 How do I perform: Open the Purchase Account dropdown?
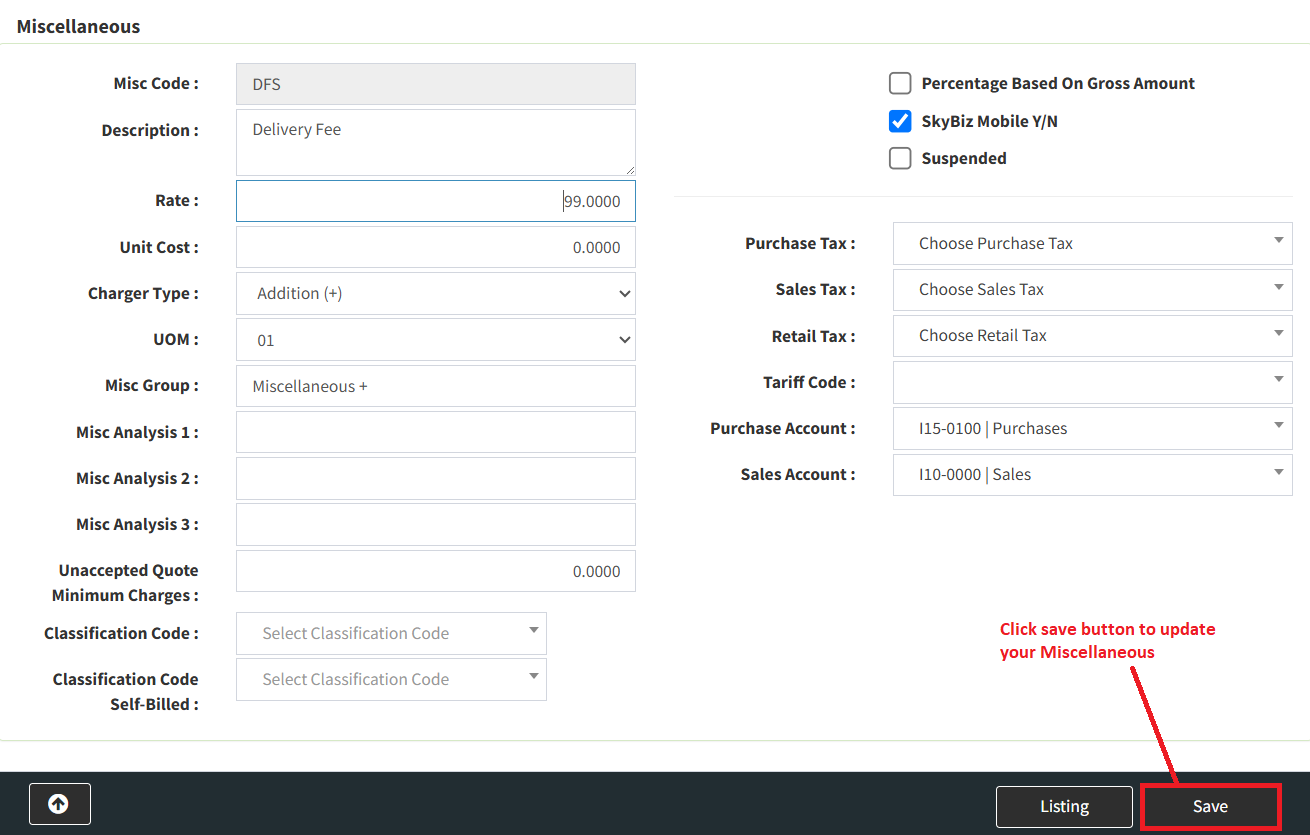(1092, 428)
